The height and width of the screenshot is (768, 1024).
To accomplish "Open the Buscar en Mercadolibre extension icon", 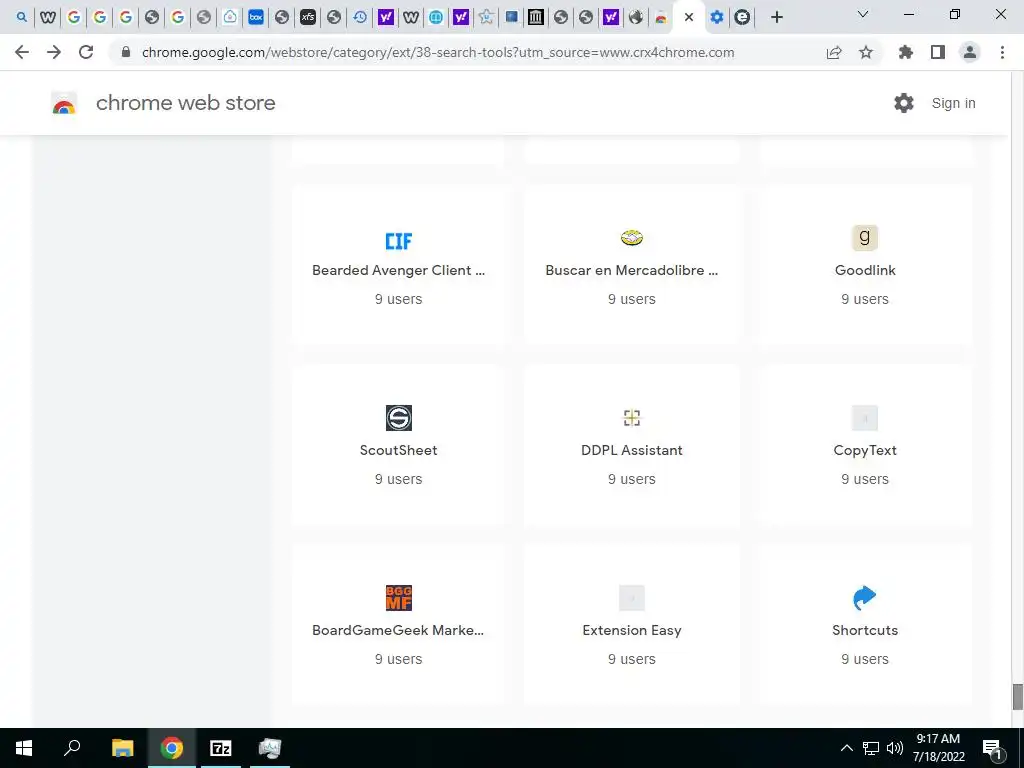I will [x=632, y=238].
